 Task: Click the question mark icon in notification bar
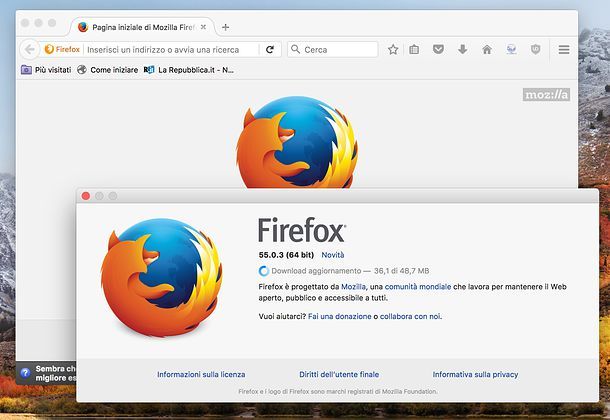point(25,373)
